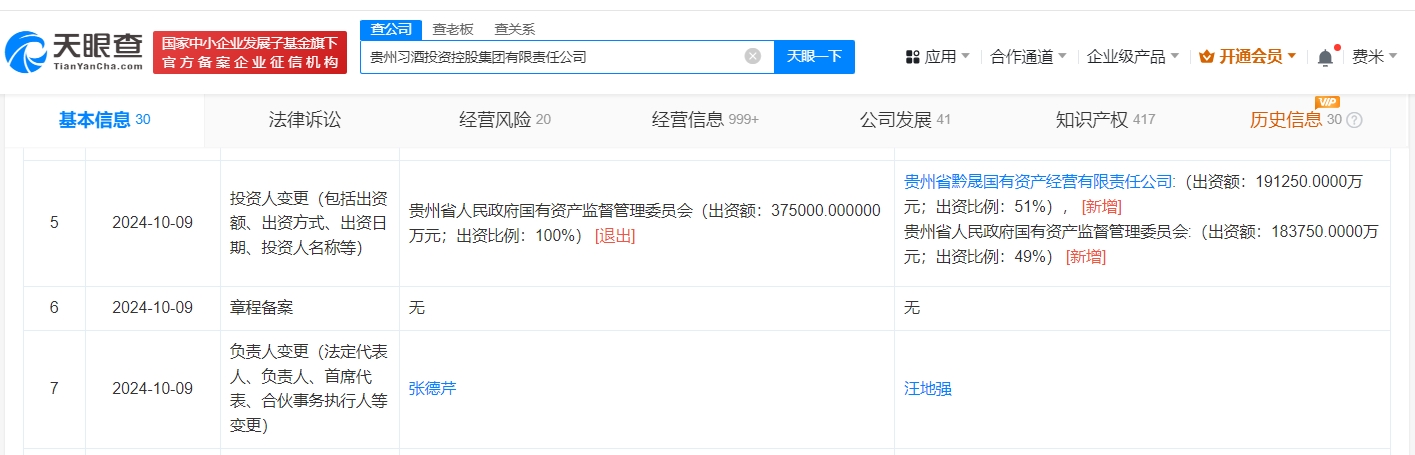Click 无 in row 6 after-change column

point(912,308)
